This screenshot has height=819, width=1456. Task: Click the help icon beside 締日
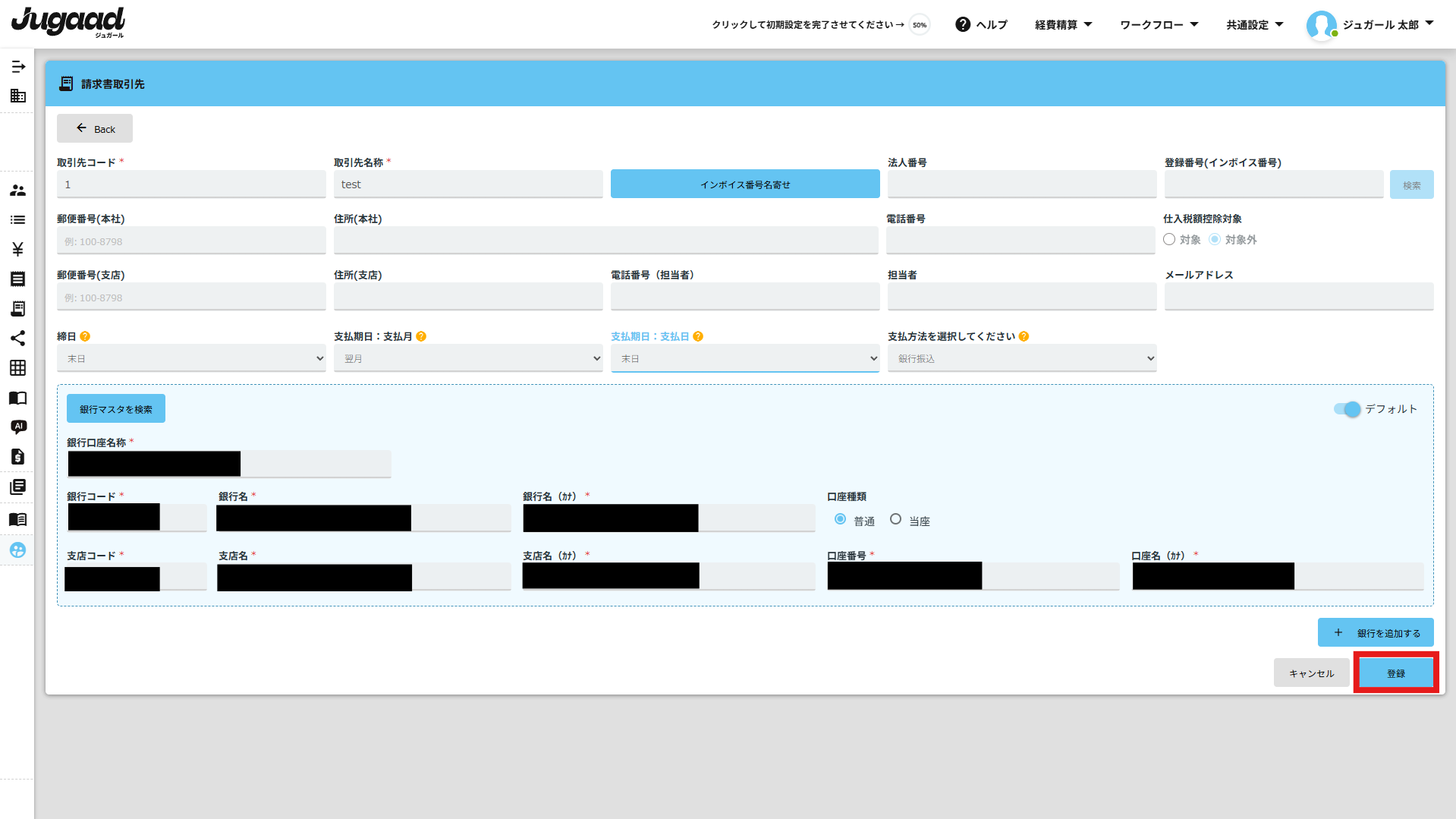pos(85,336)
